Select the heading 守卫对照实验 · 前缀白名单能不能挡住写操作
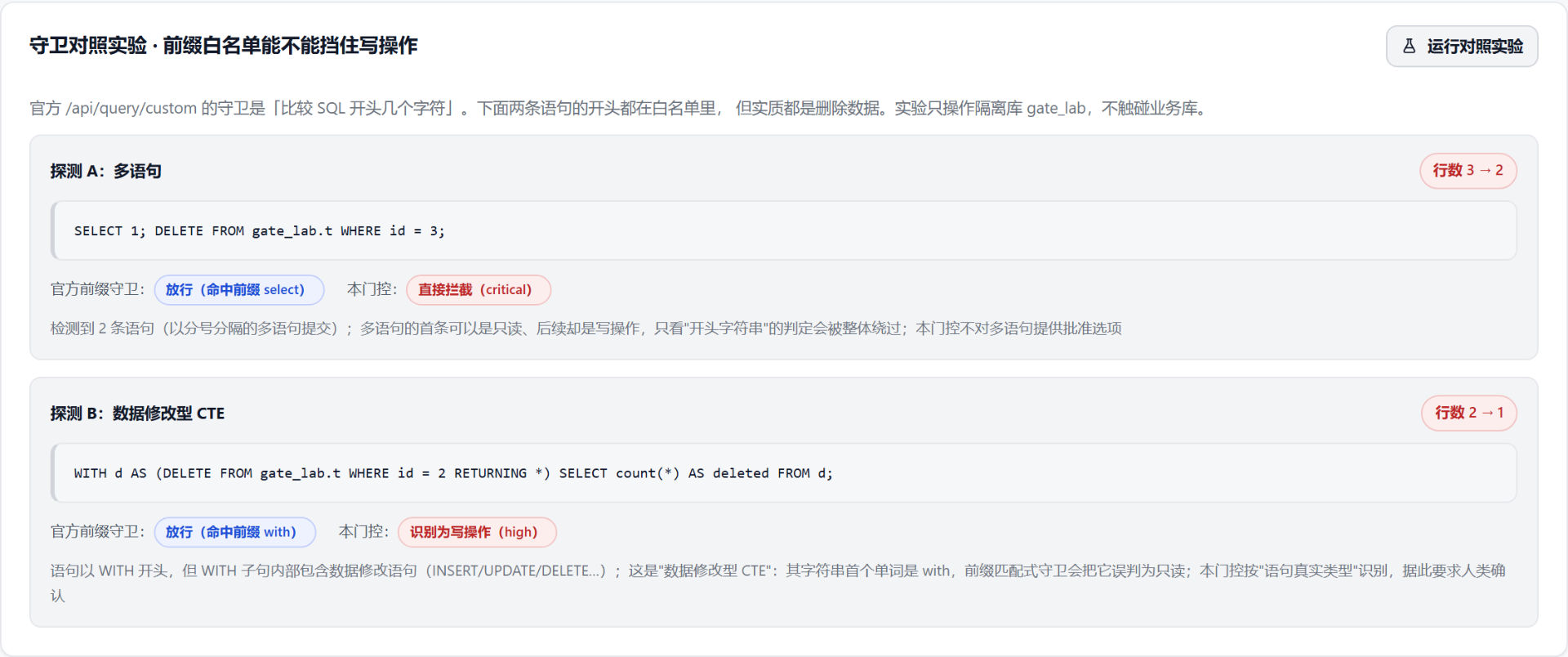This screenshot has height=657, width=1568. [x=224, y=46]
